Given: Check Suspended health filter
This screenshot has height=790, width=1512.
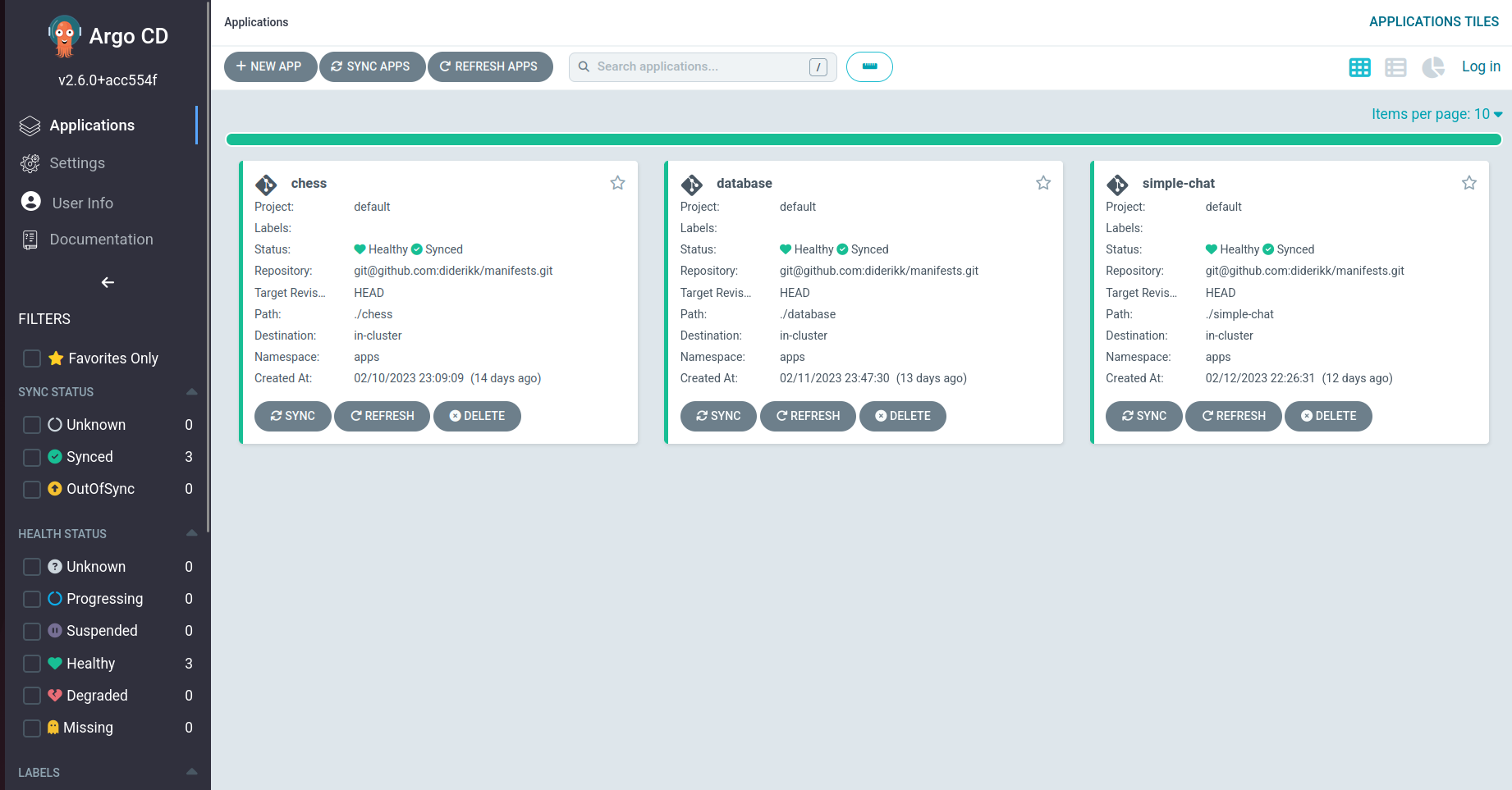Looking at the screenshot, I should pos(32,631).
